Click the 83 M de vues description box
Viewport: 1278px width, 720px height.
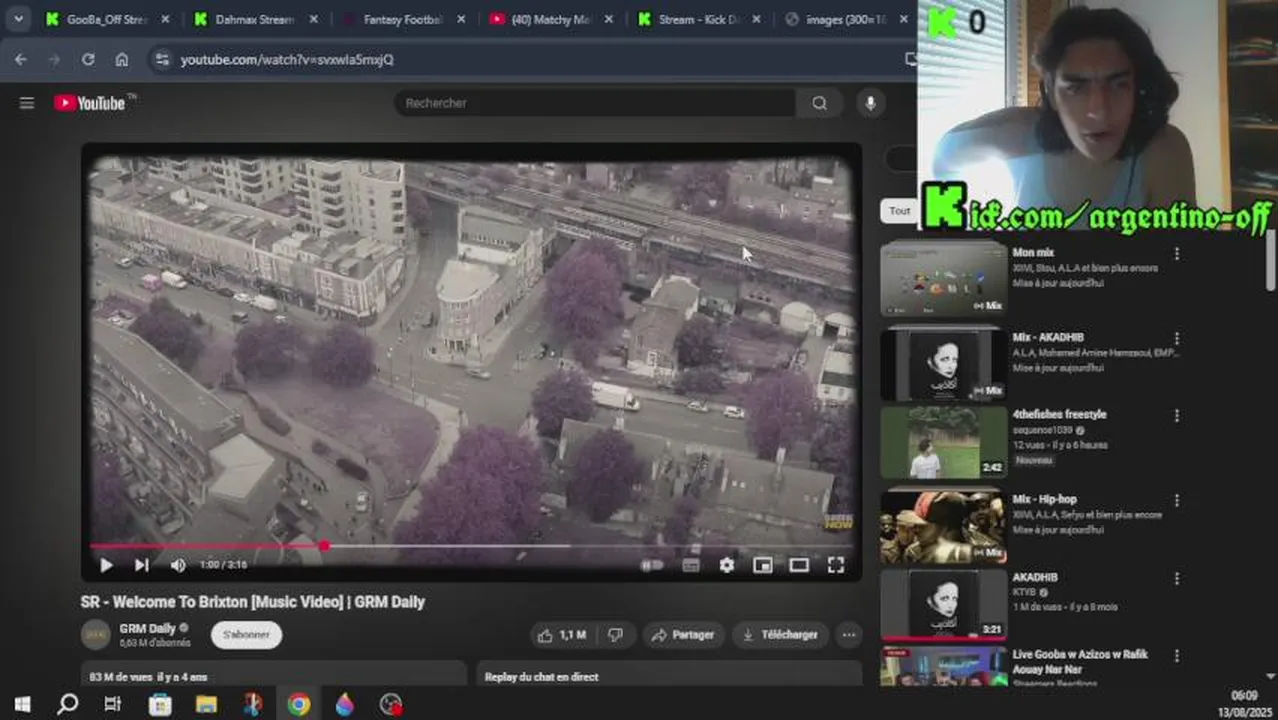(274, 673)
